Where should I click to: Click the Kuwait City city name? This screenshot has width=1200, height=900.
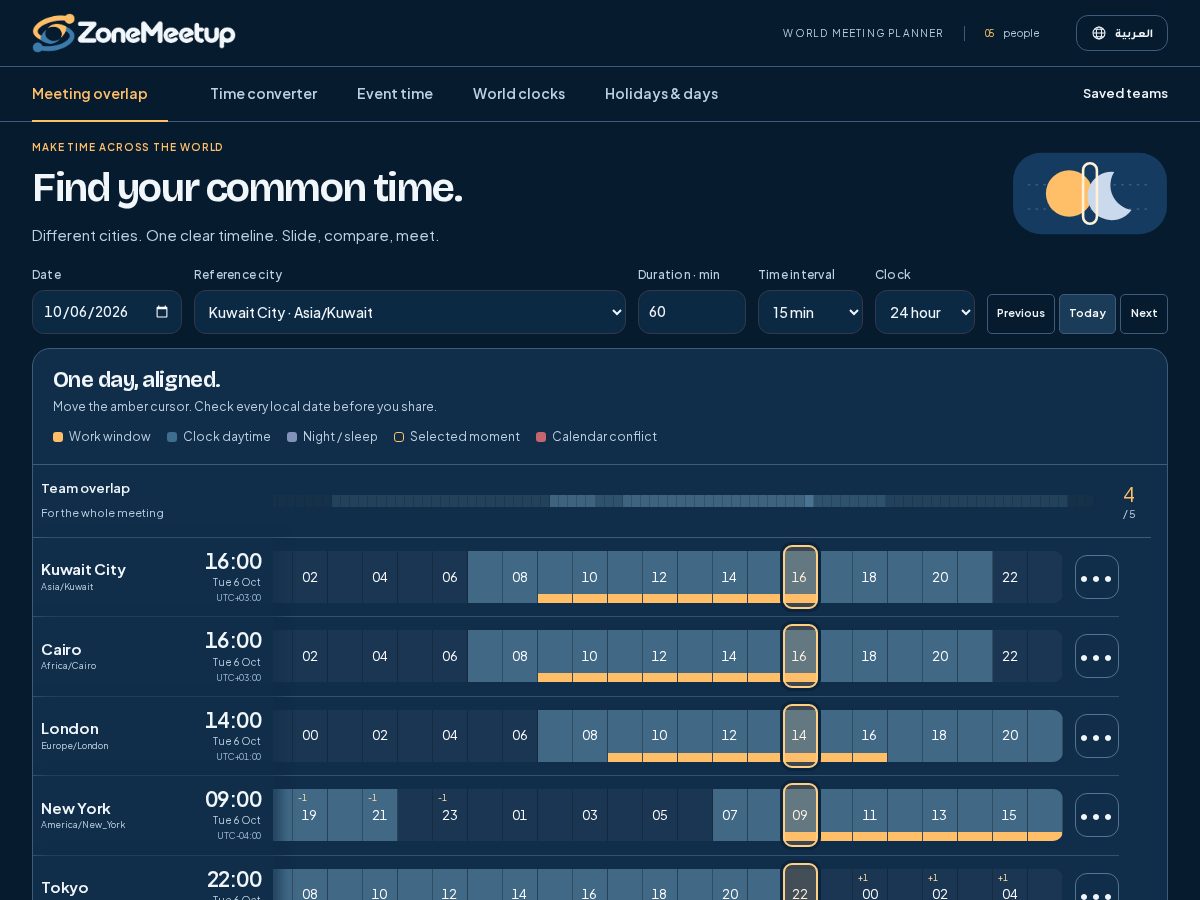83,569
